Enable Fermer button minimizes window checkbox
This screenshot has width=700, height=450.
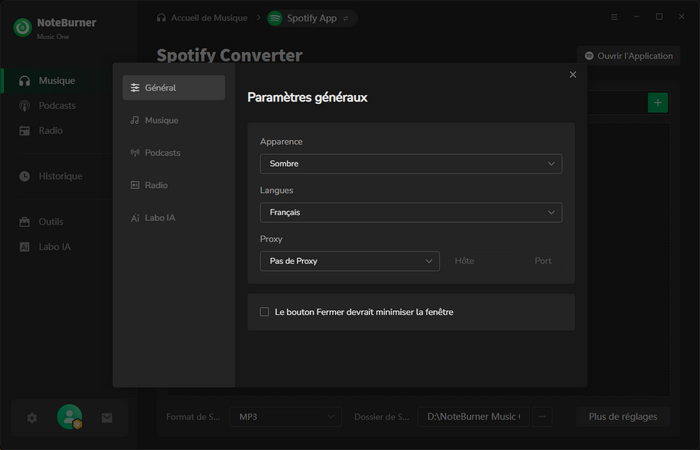coord(265,312)
